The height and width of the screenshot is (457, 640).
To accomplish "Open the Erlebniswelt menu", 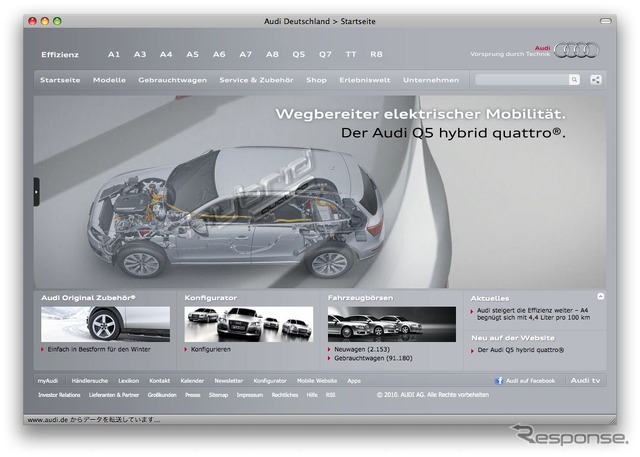I will 365,80.
